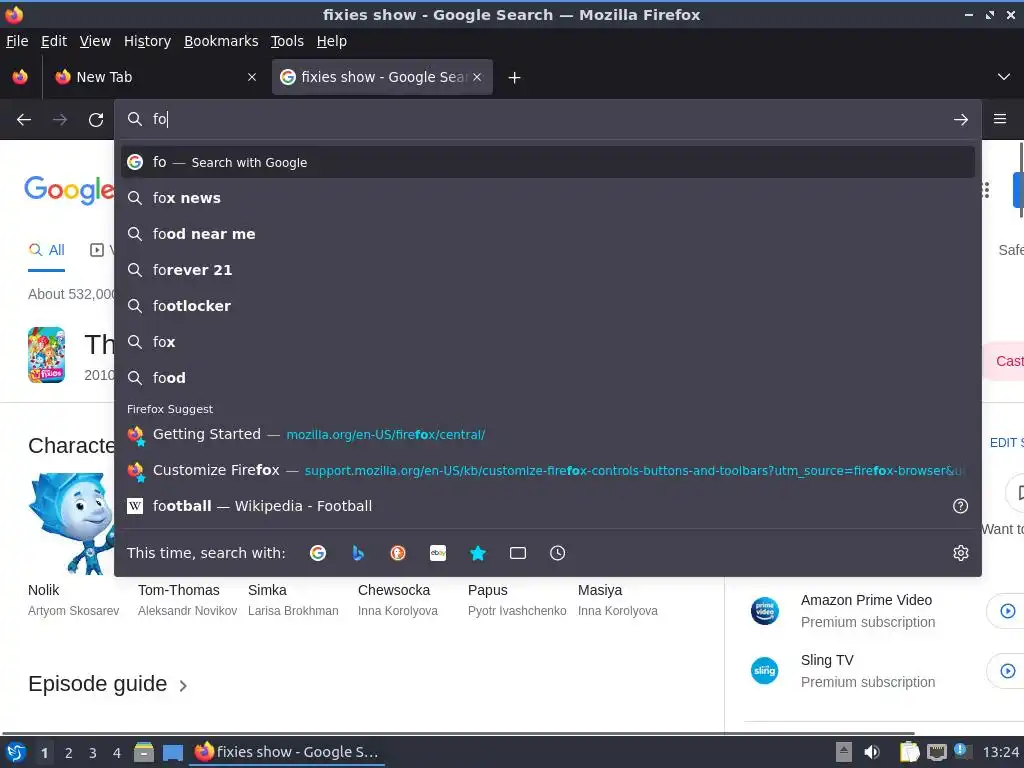Open Papus character link
The height and width of the screenshot is (768, 1024).
point(487,590)
